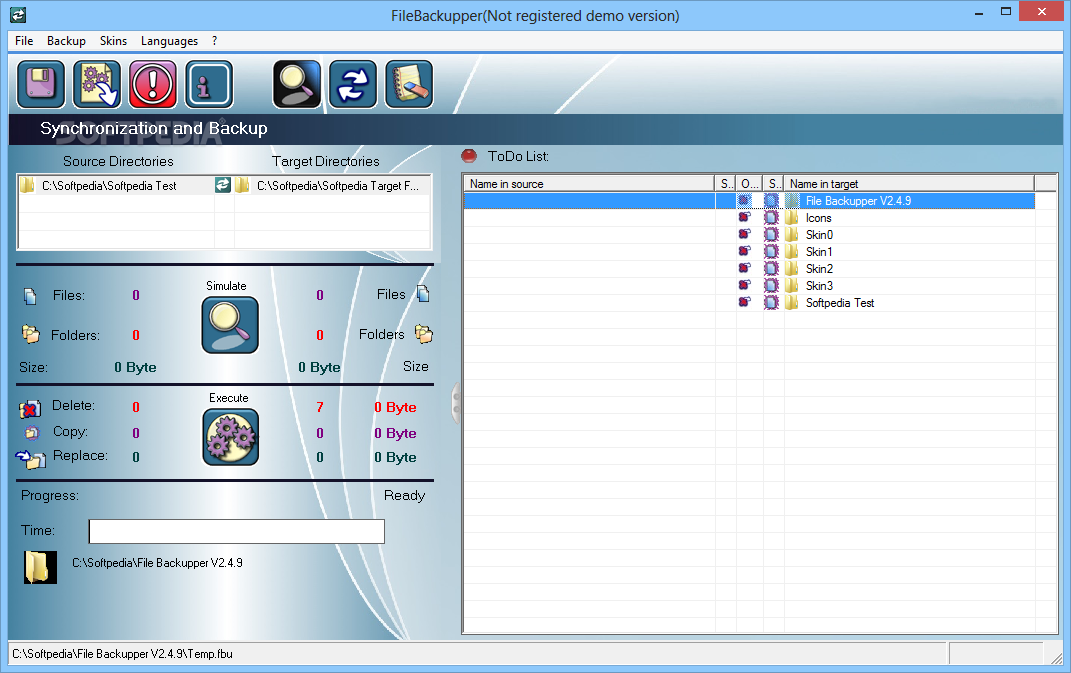Click the red ToDo List indicator icon
Viewport: 1071px width, 673px height.
[x=469, y=156]
